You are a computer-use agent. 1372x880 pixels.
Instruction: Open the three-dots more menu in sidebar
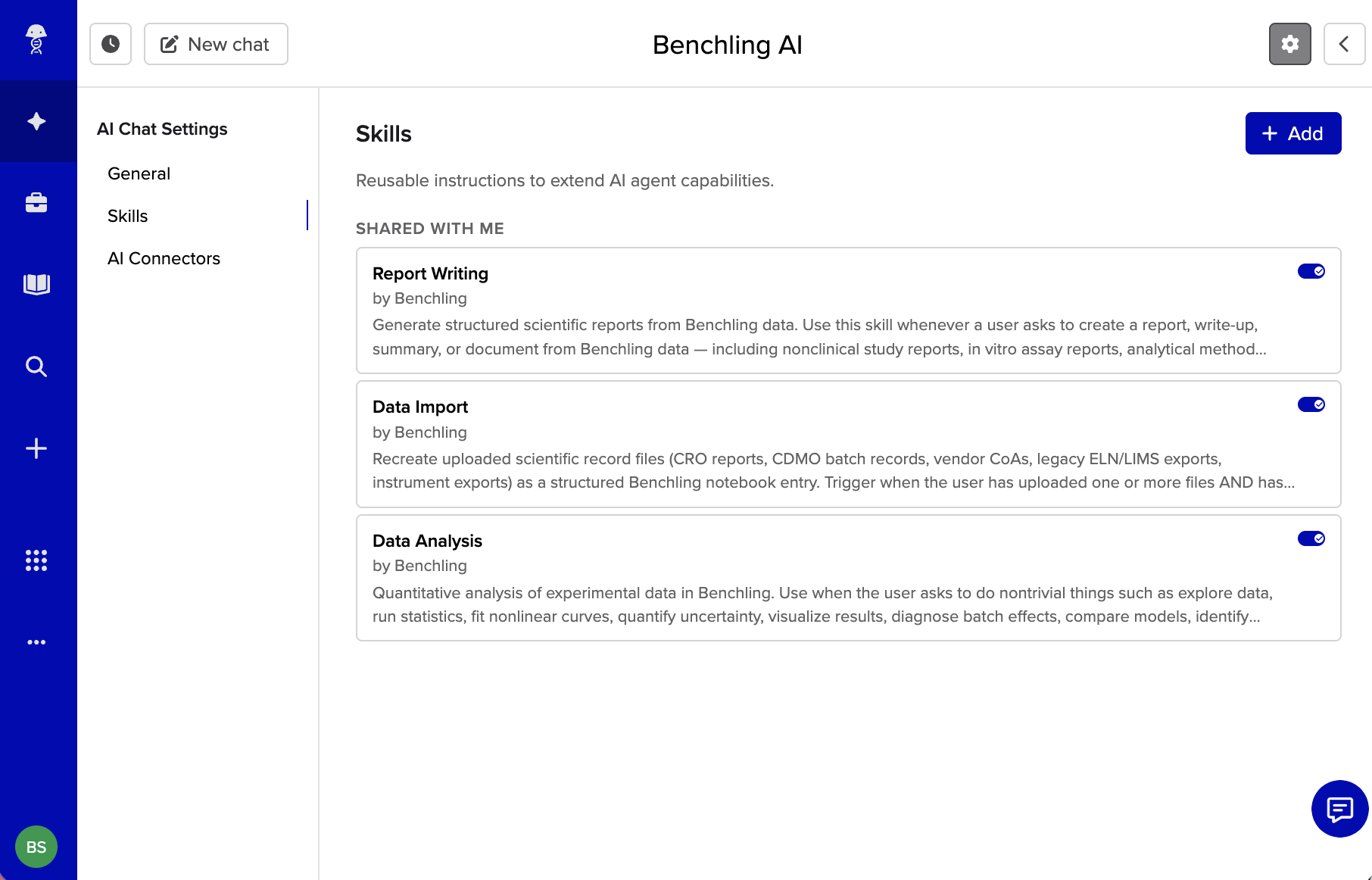click(36, 642)
